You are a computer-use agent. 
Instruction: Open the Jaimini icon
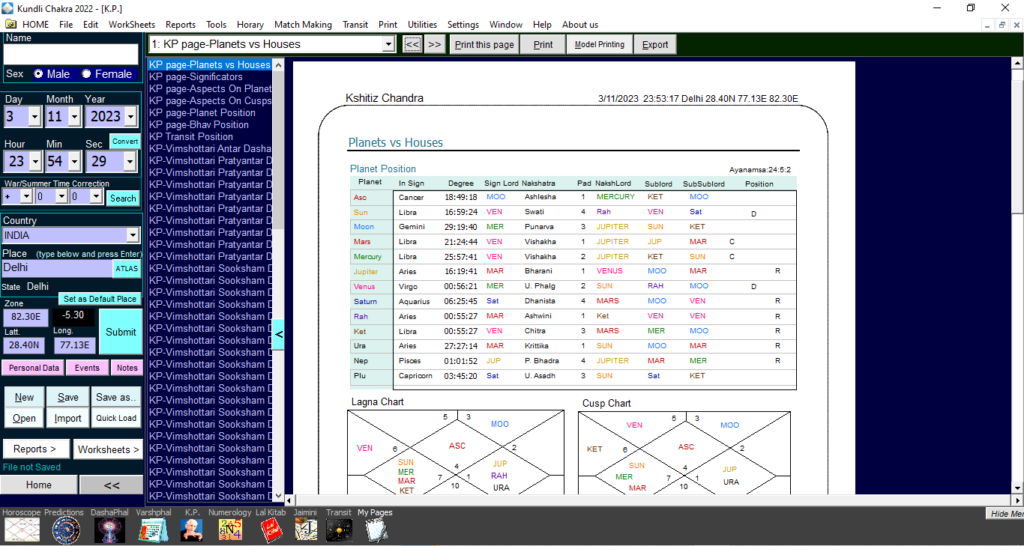(306, 530)
